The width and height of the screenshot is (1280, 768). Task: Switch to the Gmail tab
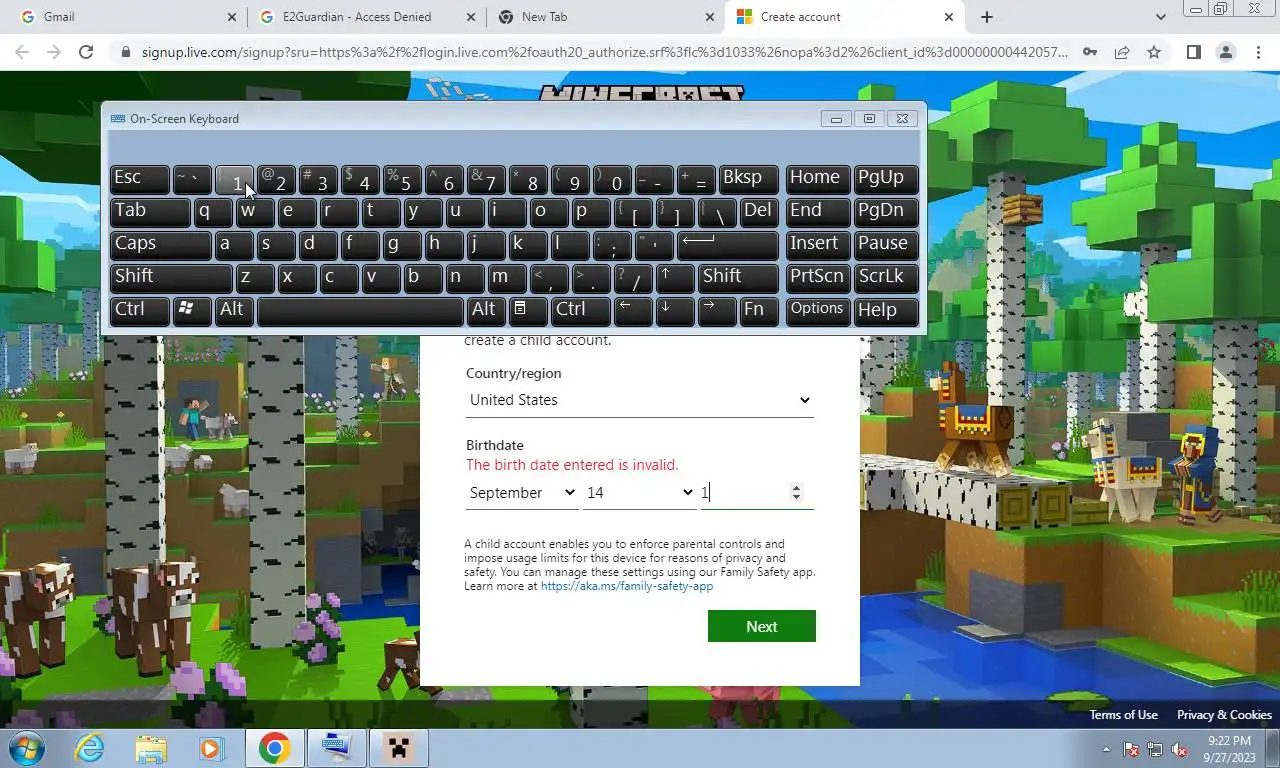(x=126, y=17)
